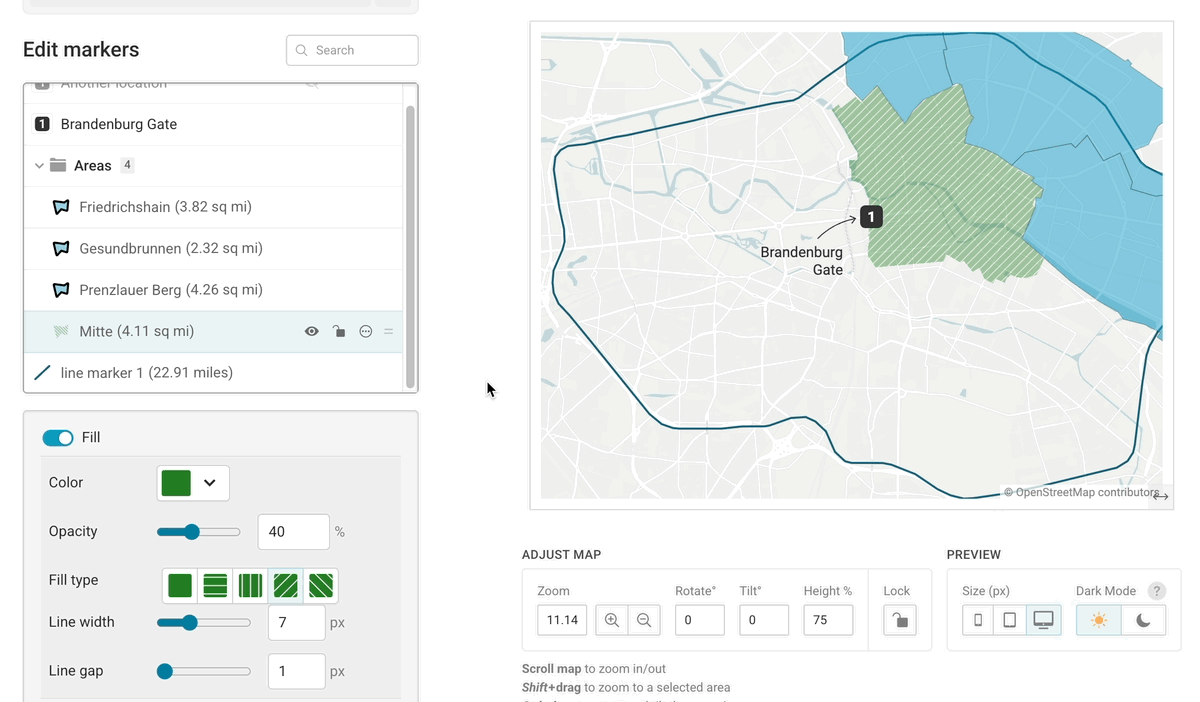
Task: Select the desktop monitor preview size
Action: pos(1043,620)
